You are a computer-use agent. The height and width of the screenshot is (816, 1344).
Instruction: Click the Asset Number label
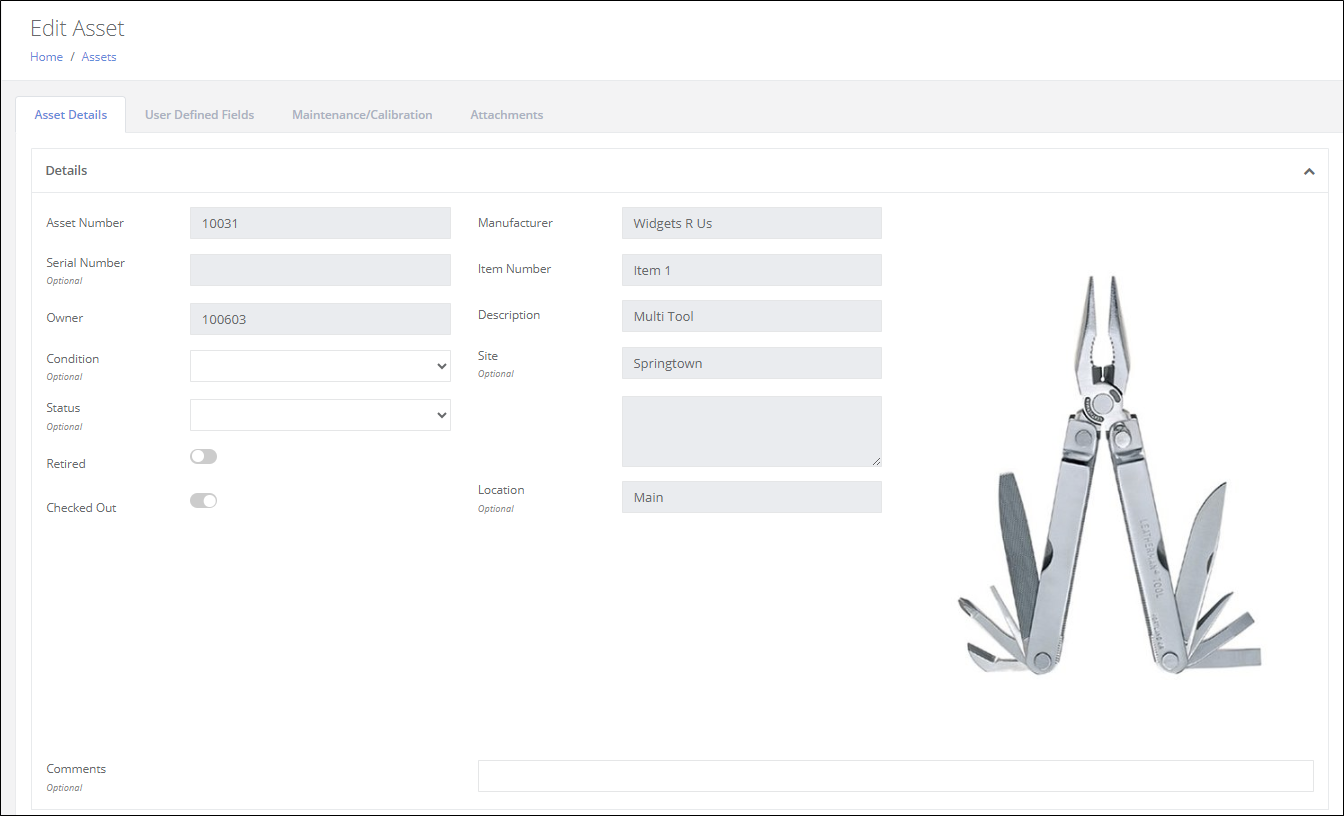coord(85,223)
